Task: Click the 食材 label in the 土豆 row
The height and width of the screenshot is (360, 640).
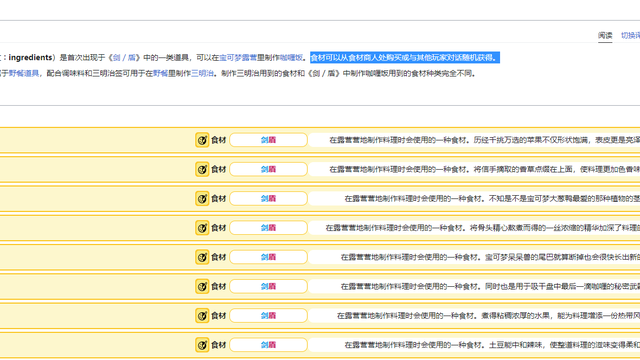Action: 218,345
